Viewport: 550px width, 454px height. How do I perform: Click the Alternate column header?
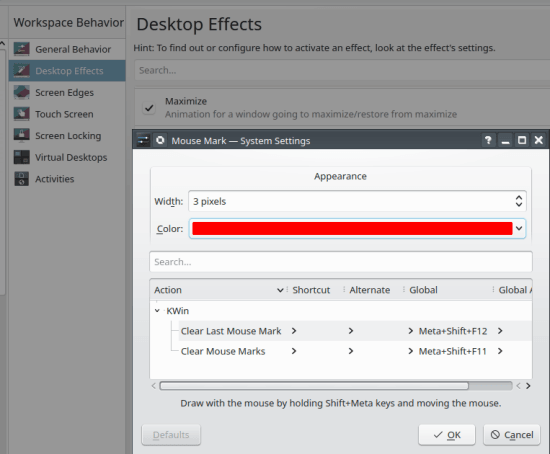point(374,290)
